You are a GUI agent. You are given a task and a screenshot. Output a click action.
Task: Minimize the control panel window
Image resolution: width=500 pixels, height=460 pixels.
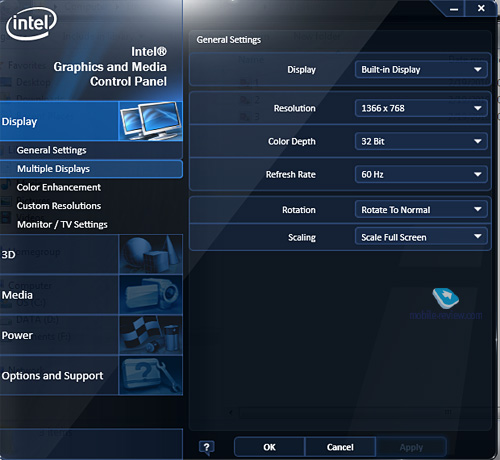(x=454, y=9)
